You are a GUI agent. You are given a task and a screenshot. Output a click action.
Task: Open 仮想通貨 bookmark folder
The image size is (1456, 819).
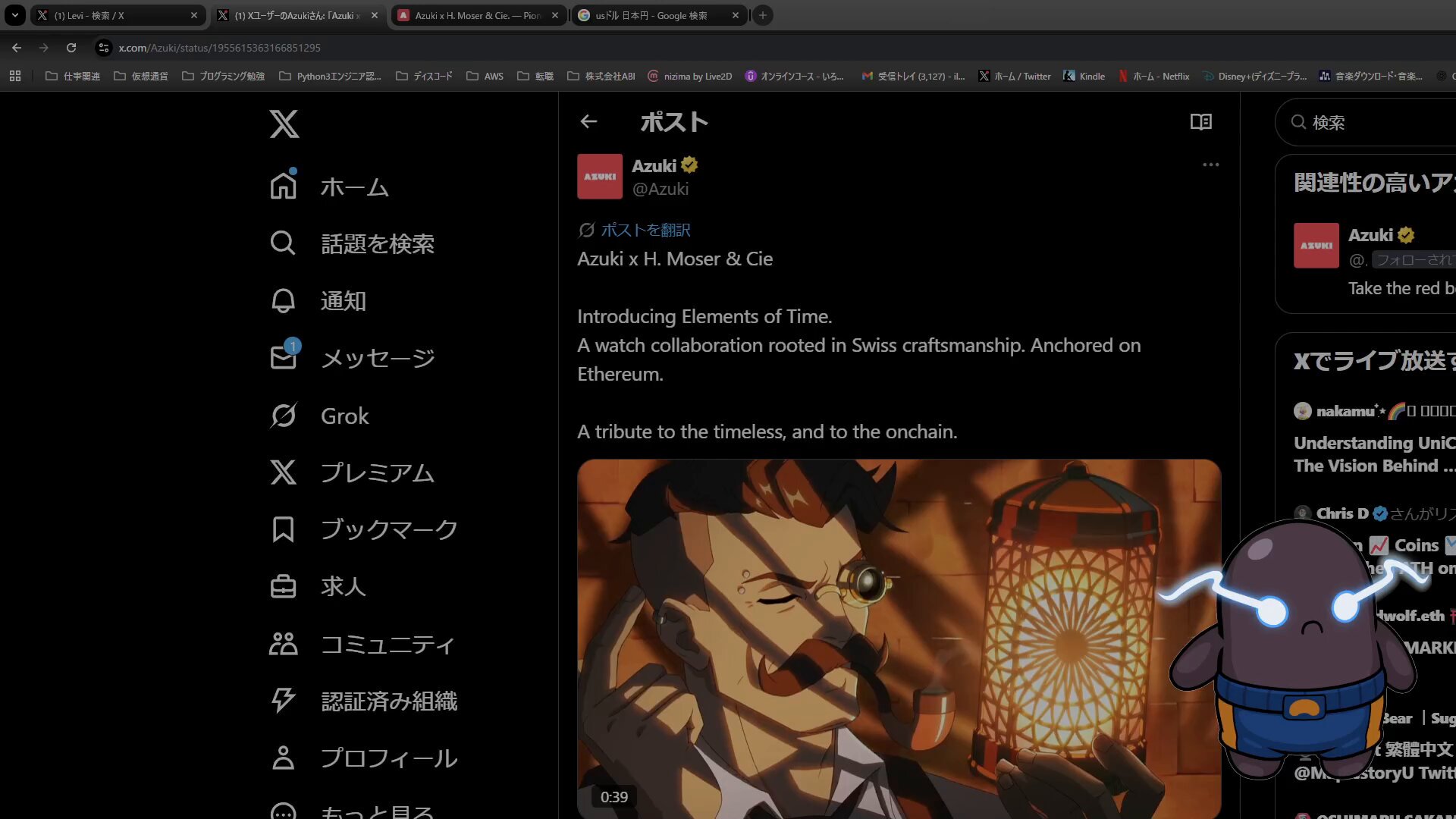click(141, 76)
